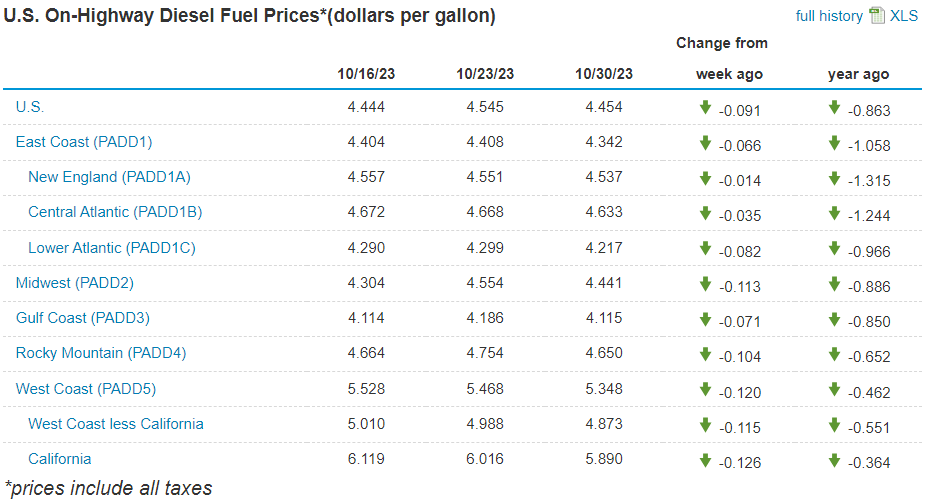The height and width of the screenshot is (501, 925).
Task: Click the Midwest week-ago green down arrow
Action: click(705, 283)
